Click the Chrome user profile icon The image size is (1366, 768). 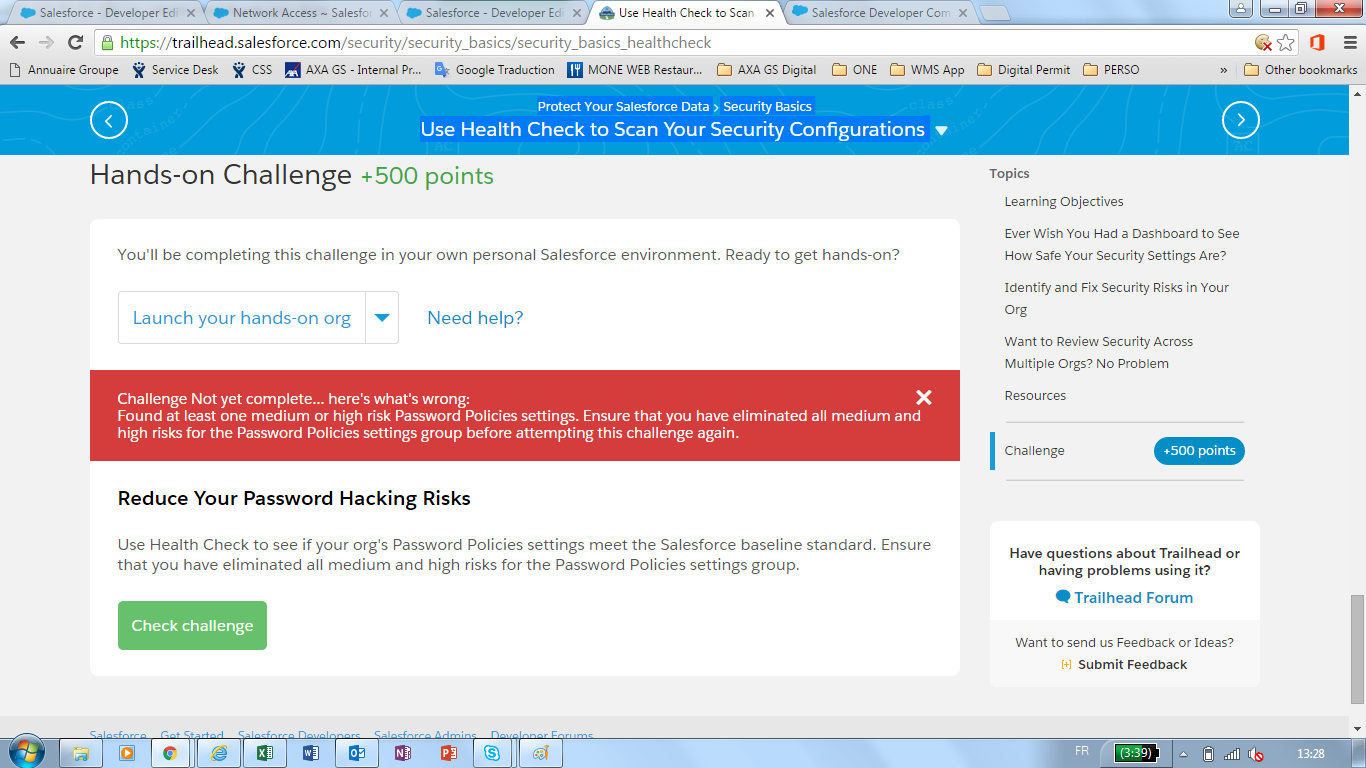(x=1239, y=9)
